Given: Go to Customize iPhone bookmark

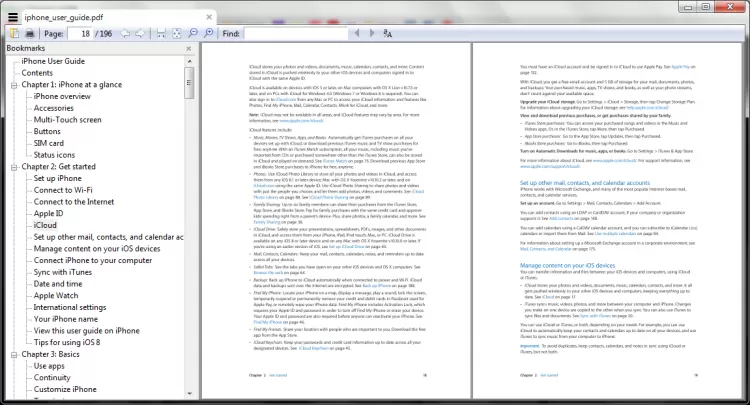Looking at the screenshot, I should tap(65, 389).
